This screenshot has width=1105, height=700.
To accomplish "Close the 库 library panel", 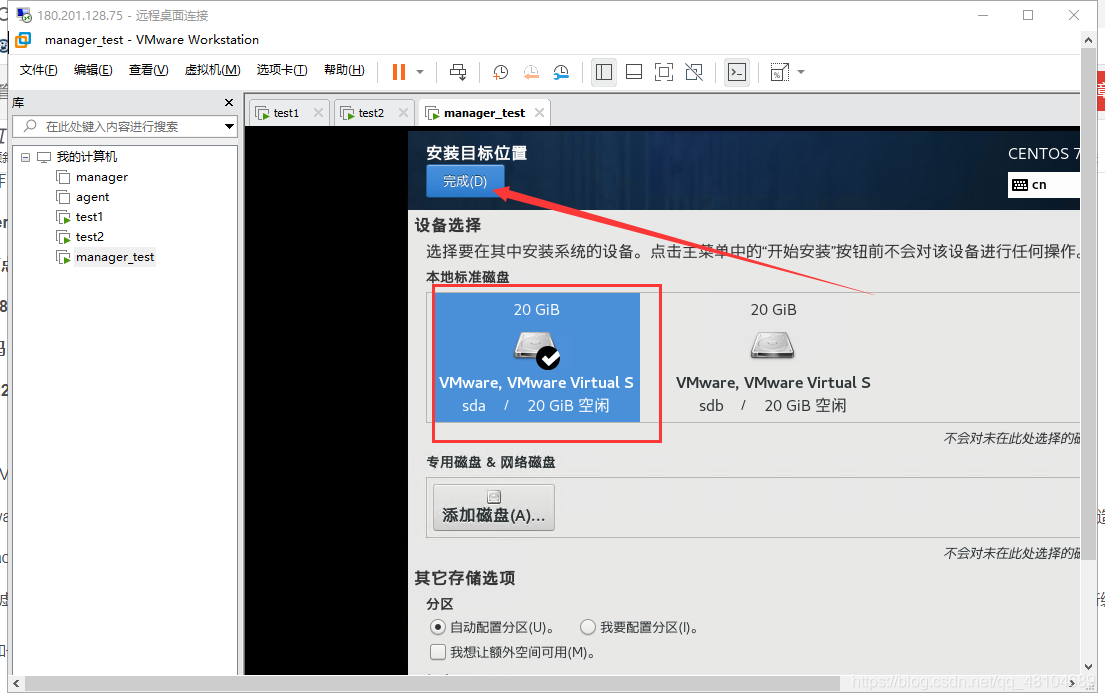I will [x=228, y=103].
